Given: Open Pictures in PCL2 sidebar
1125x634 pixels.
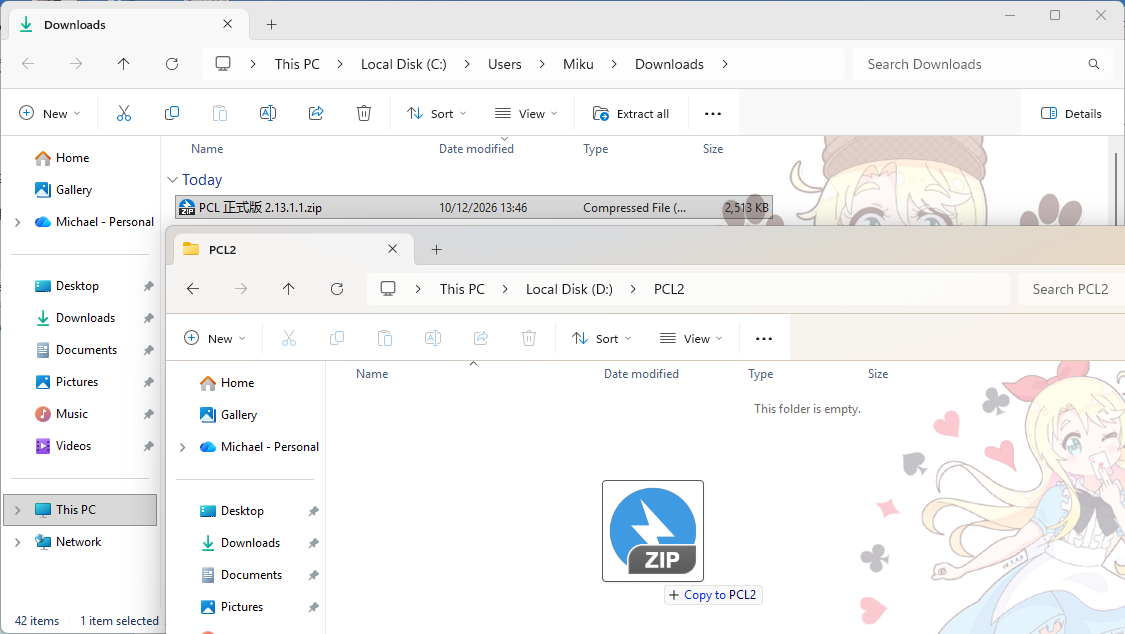Looking at the screenshot, I should point(232,607).
